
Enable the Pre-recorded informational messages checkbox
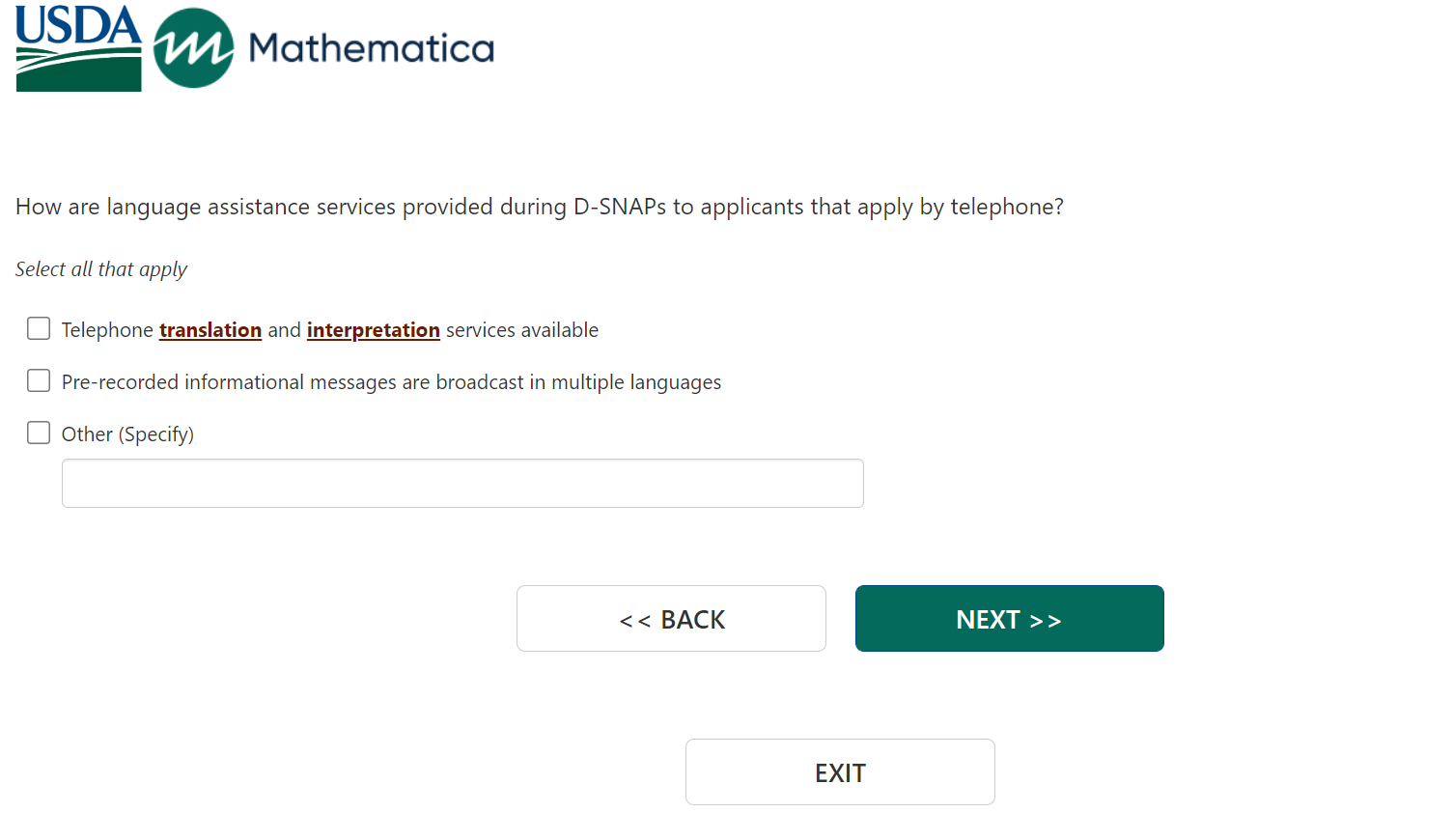coord(39,381)
